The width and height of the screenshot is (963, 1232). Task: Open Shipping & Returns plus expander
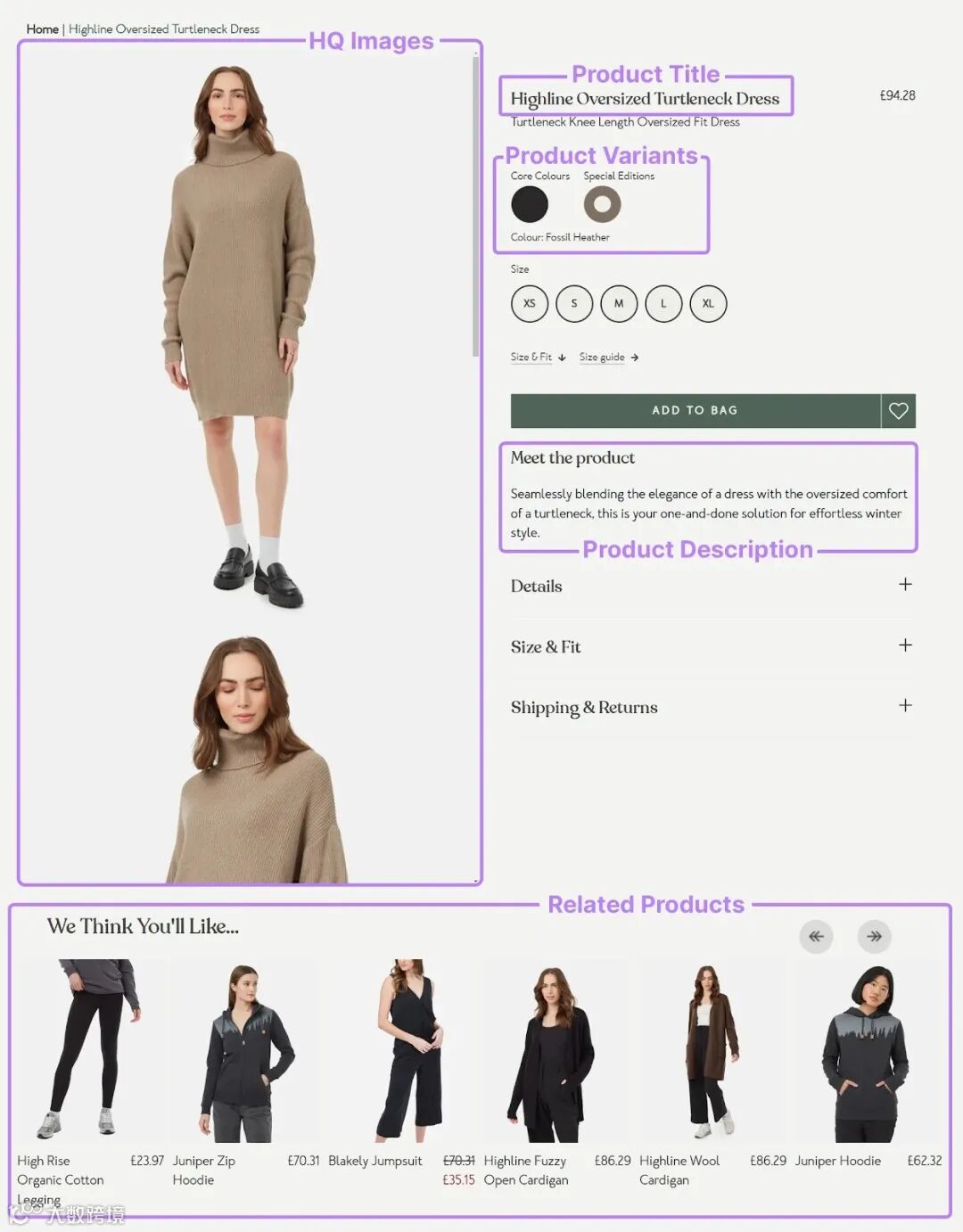click(x=905, y=706)
